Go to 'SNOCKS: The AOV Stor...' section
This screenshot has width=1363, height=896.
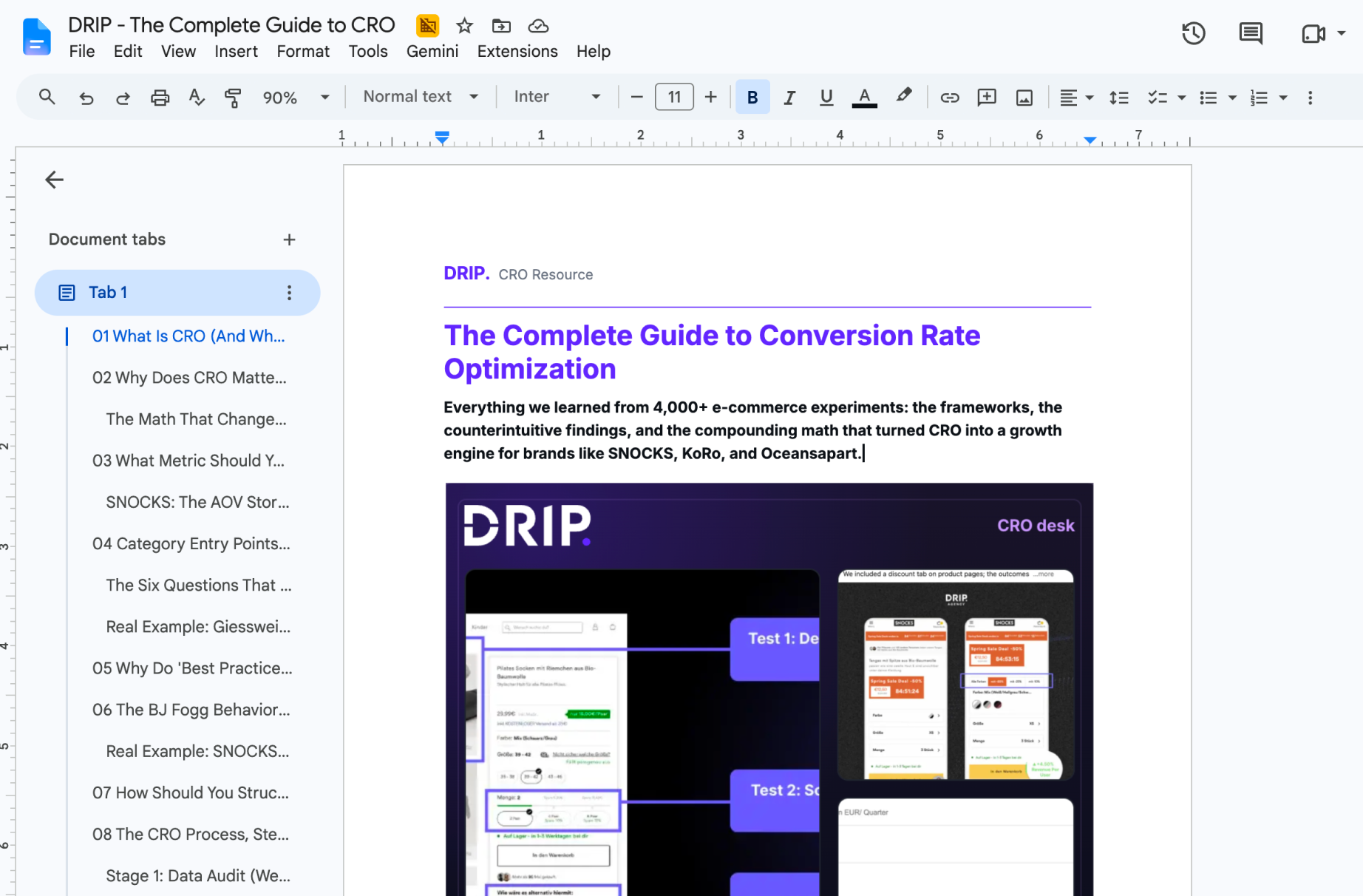pyautogui.click(x=197, y=502)
